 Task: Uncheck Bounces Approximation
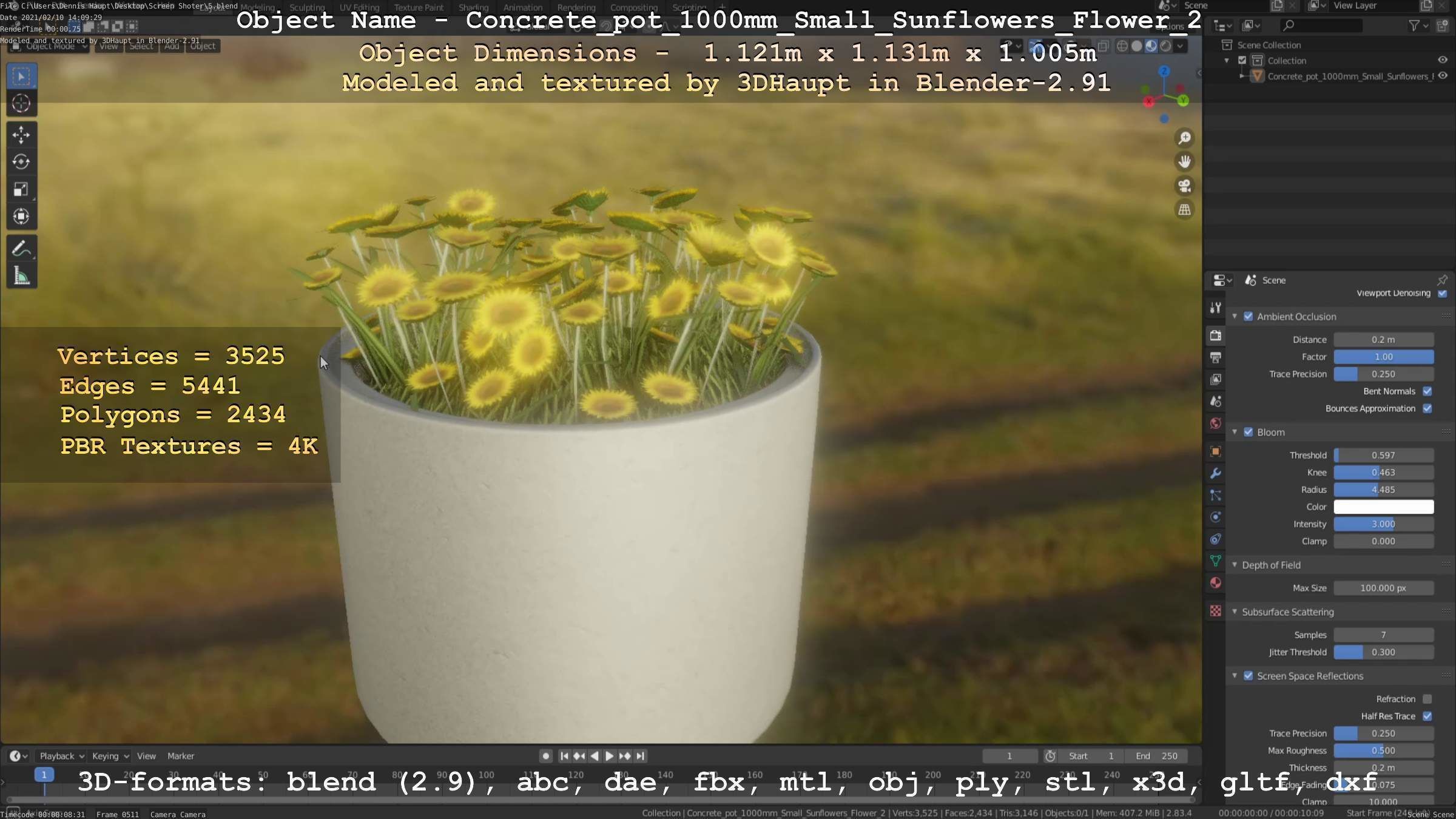pos(1427,408)
